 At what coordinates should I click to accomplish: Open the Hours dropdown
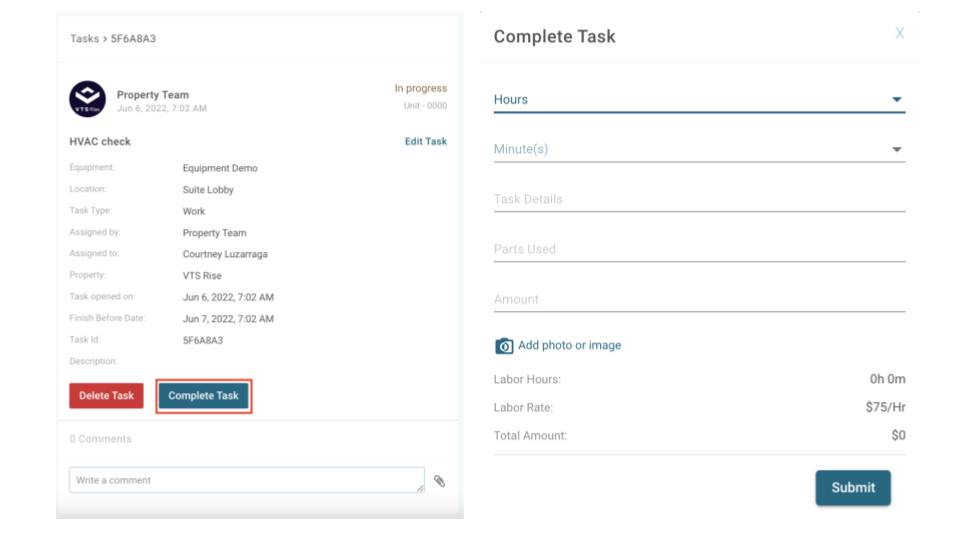pyautogui.click(x=698, y=100)
